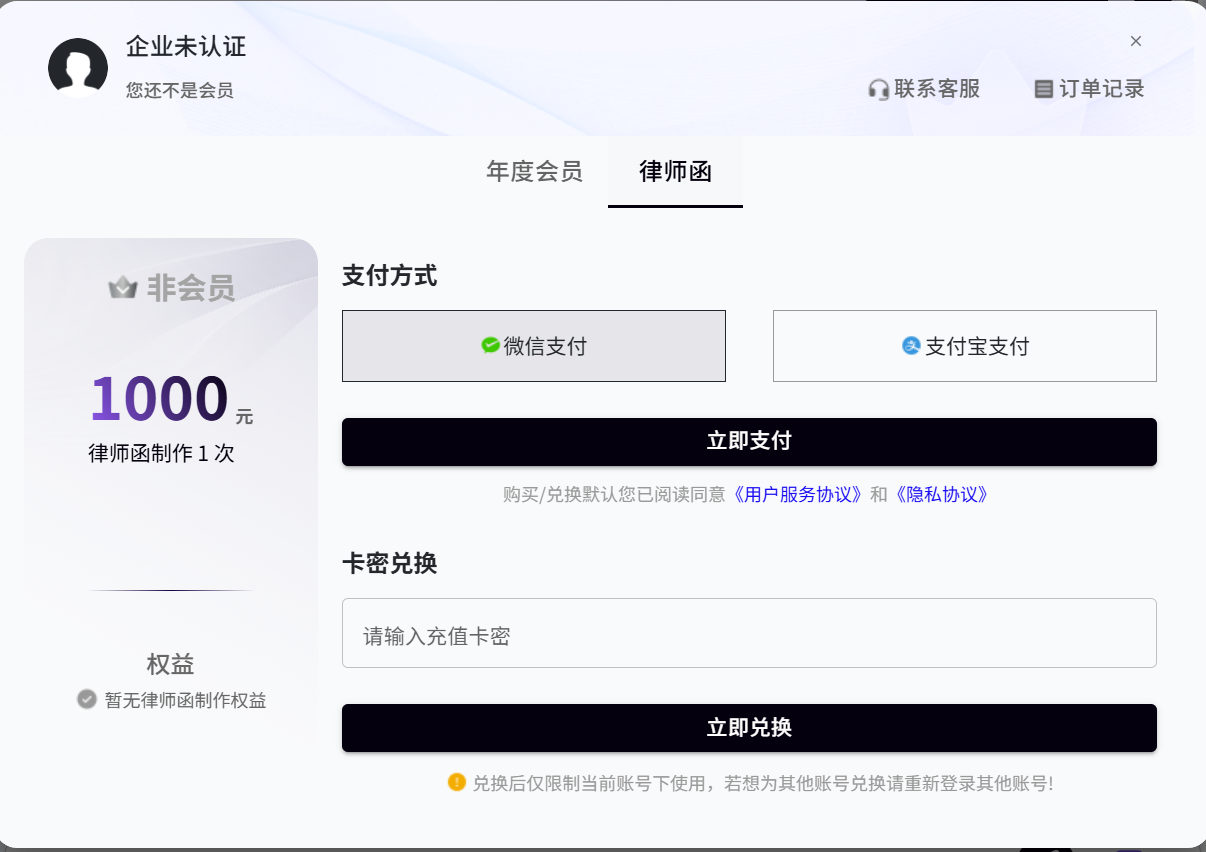Open 订单记录 order history

tap(1101, 89)
